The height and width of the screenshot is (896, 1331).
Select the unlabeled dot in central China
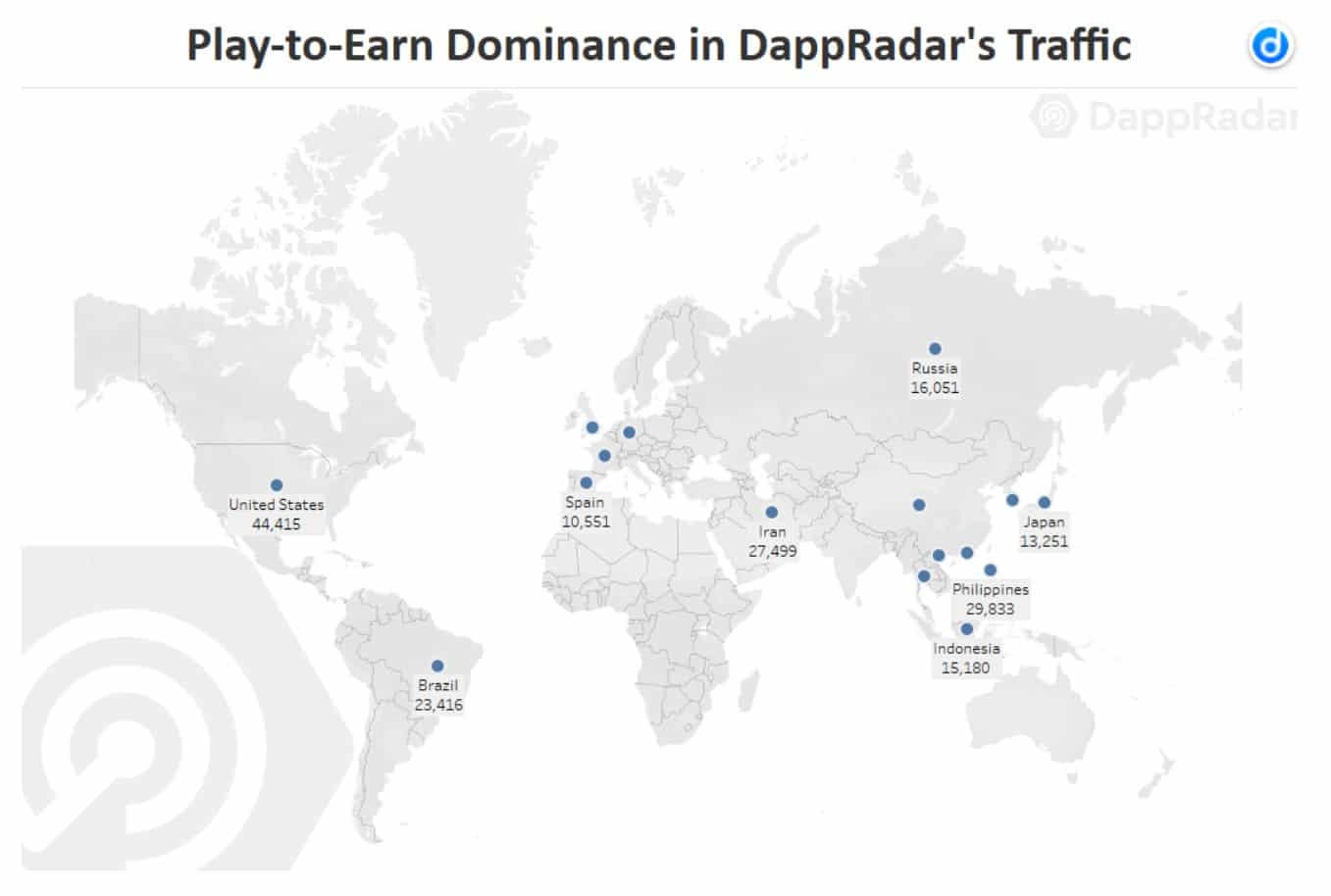coord(919,506)
